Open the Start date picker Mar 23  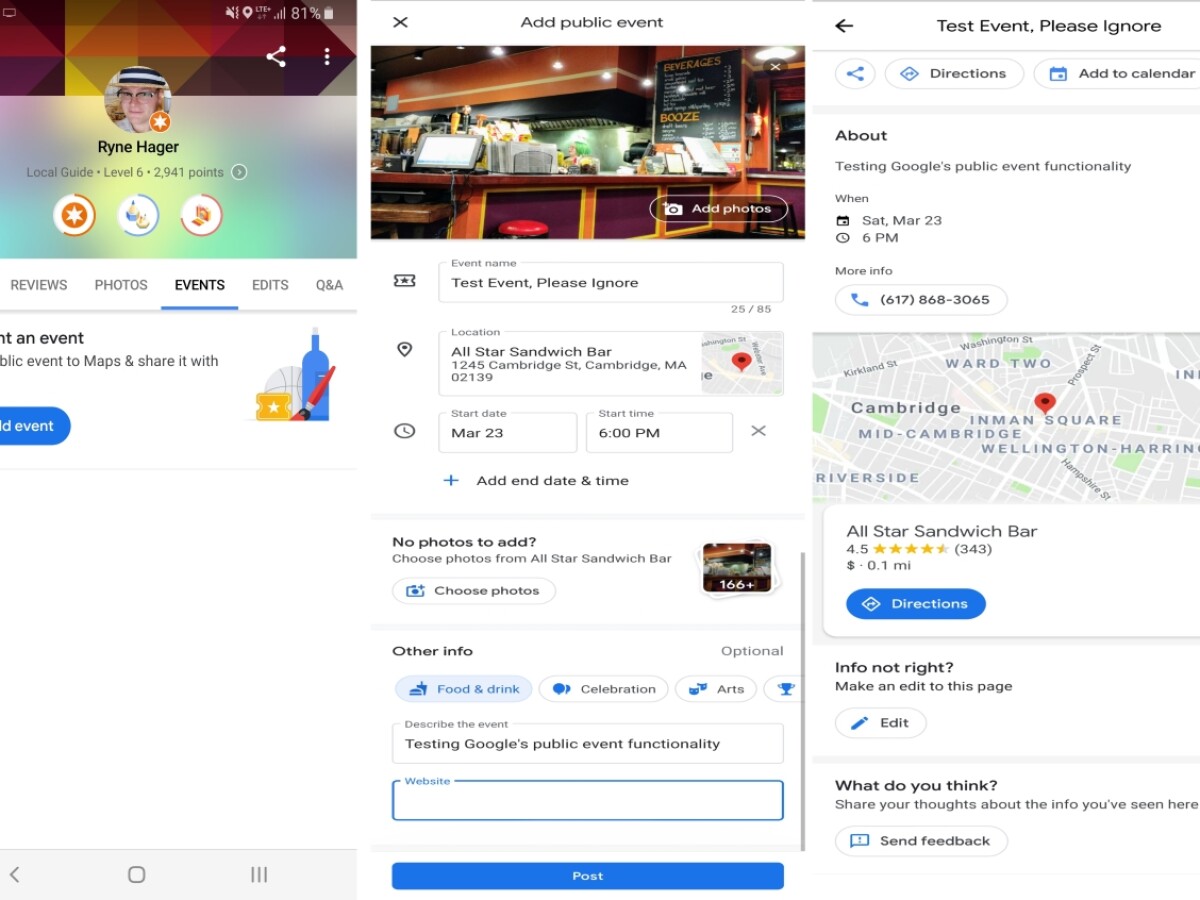[x=507, y=433]
